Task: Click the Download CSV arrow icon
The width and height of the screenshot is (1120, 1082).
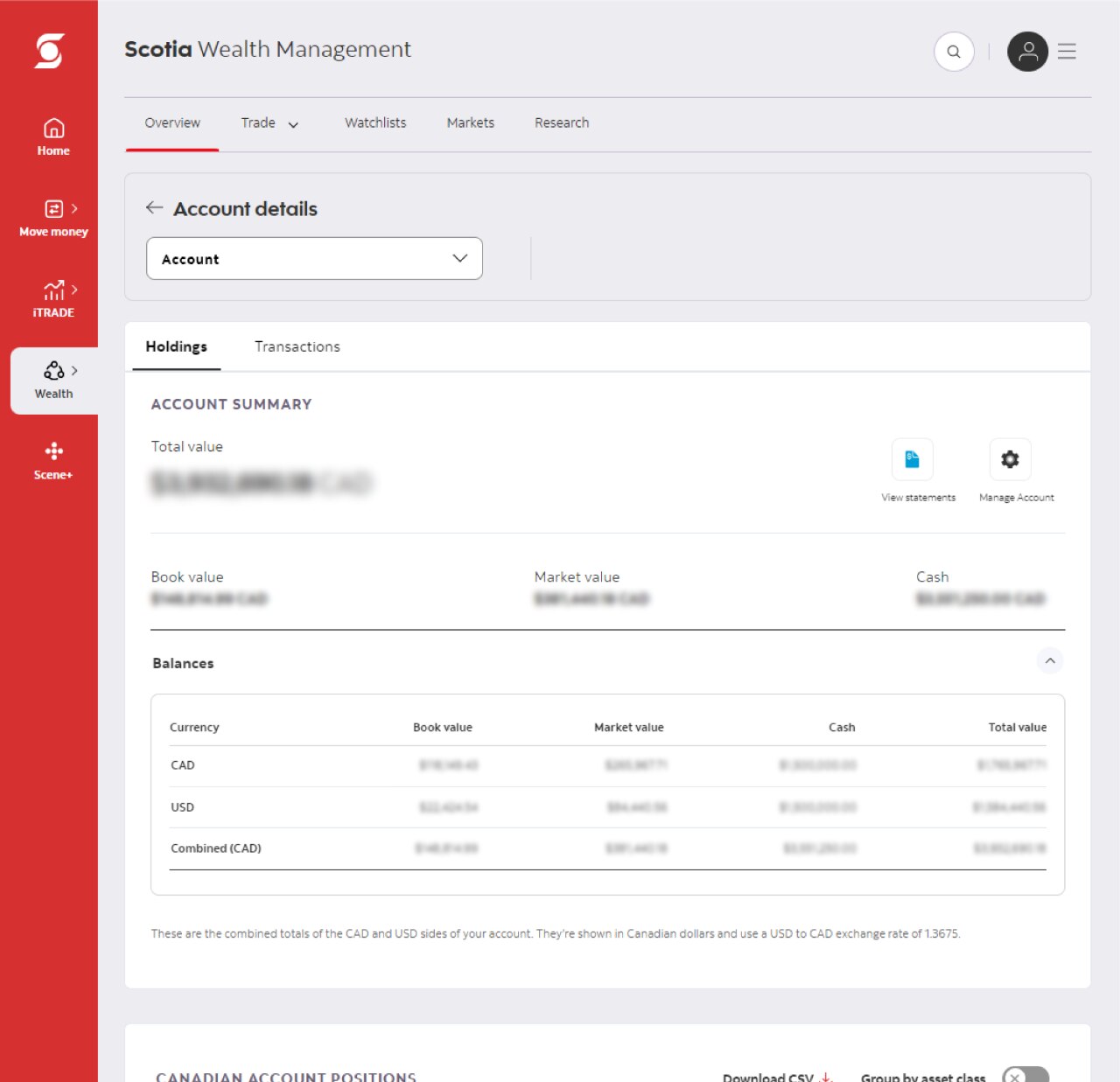Action: coord(826,1077)
